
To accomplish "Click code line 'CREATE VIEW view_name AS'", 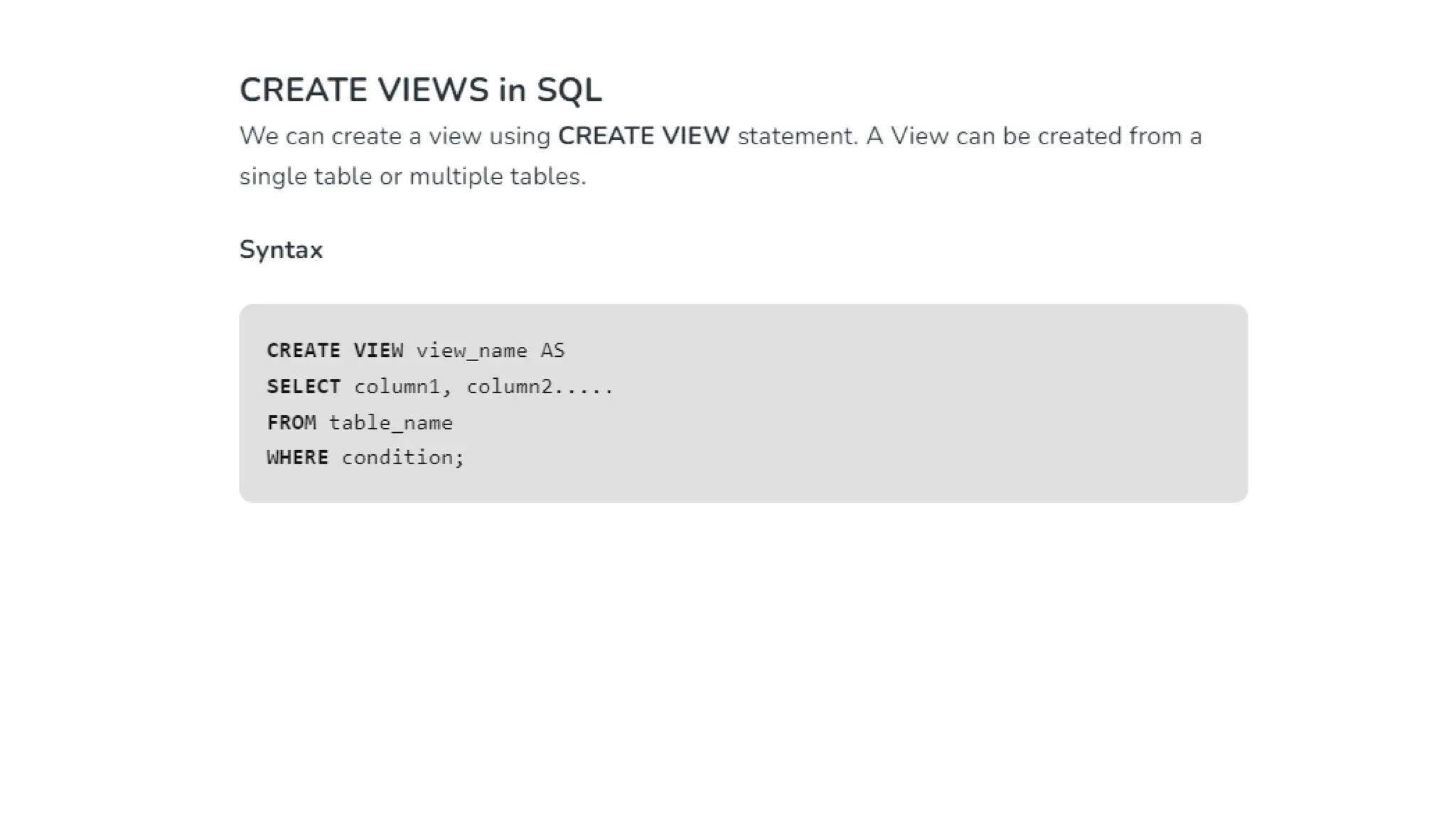I will click(415, 350).
